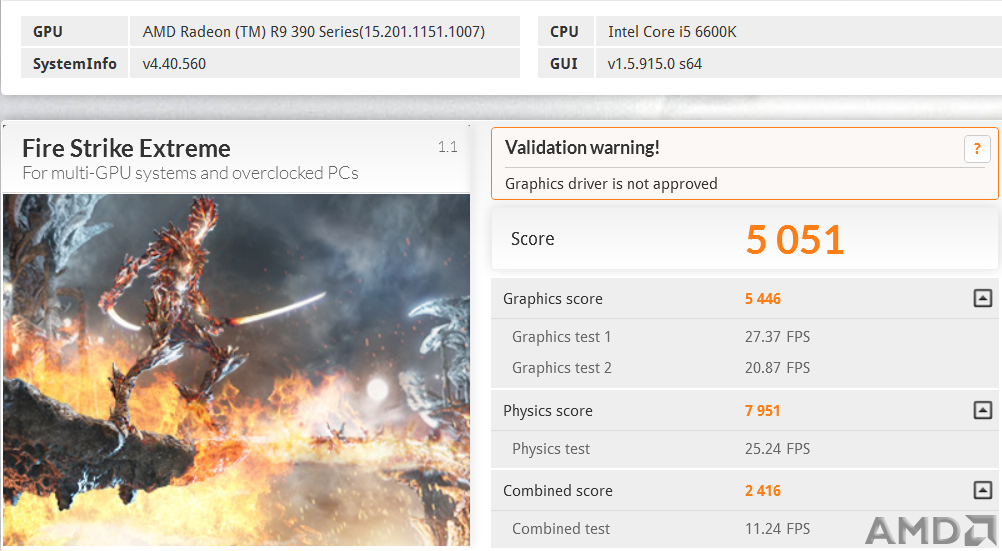The image size is (1002, 551).
Task: Select Graphics test 1 result 27.37 FPS
Action: (777, 336)
